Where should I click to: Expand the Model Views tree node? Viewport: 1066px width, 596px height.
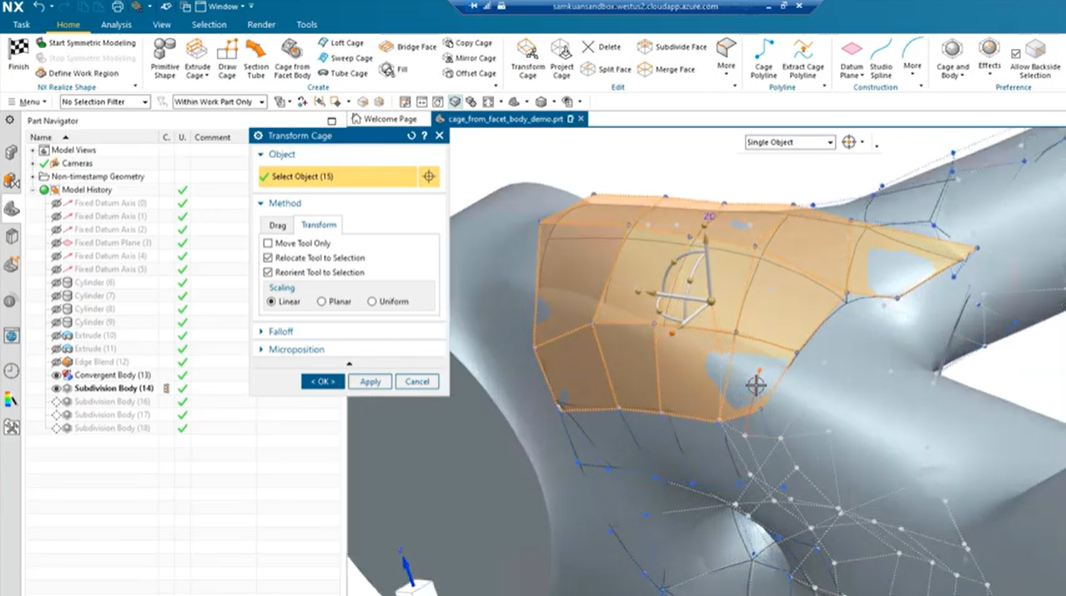(33, 150)
